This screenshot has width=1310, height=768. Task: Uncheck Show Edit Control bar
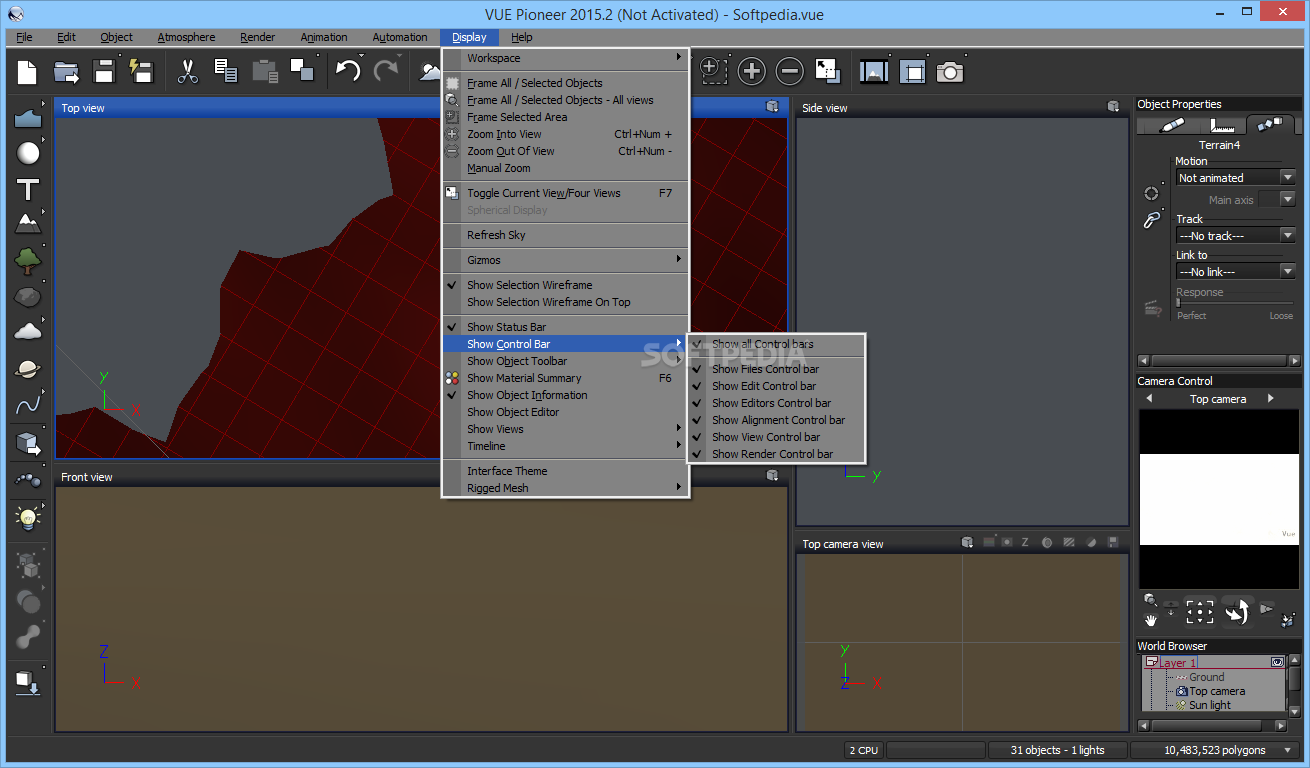pos(776,386)
